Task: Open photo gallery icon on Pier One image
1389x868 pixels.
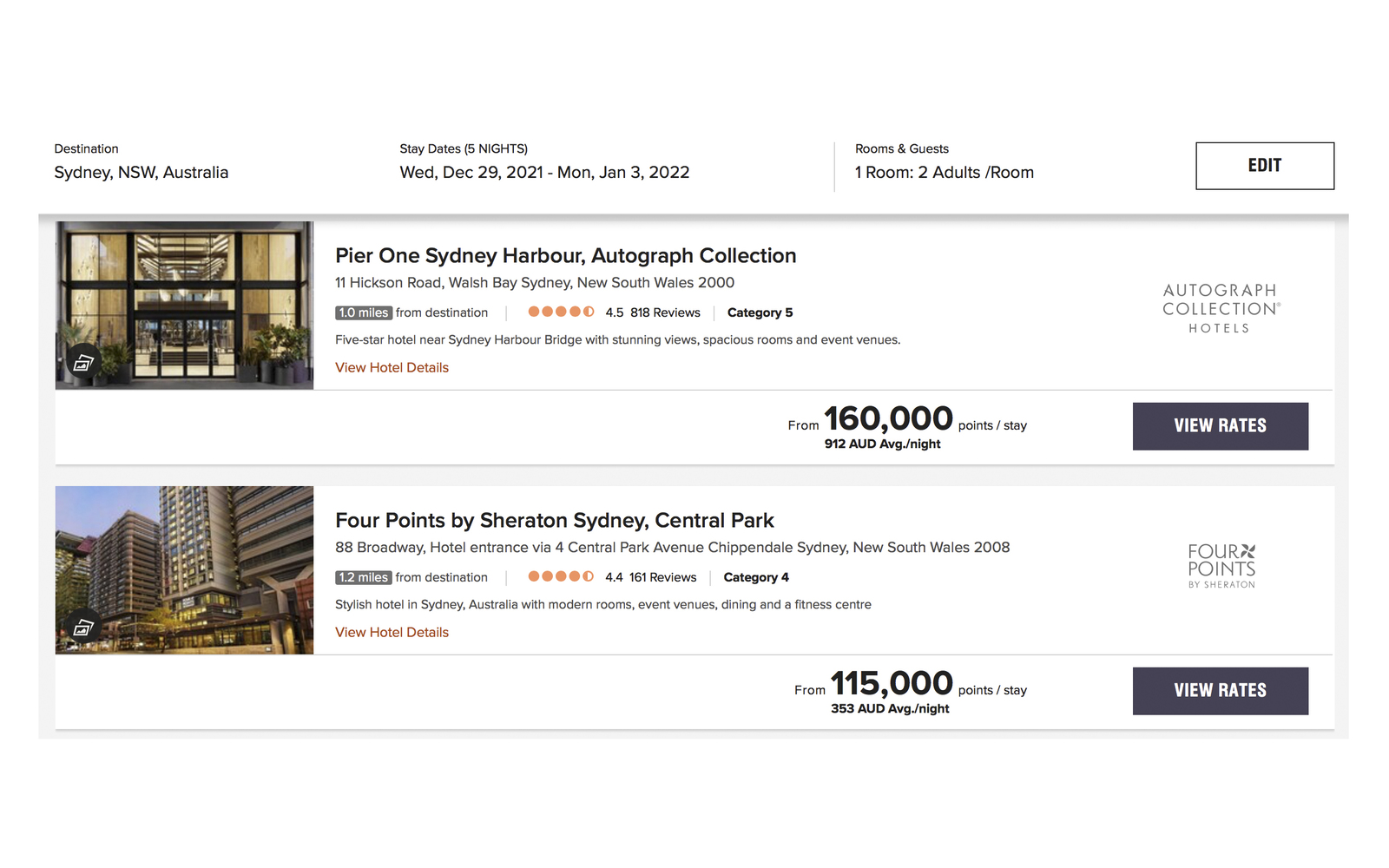Action: tap(83, 363)
